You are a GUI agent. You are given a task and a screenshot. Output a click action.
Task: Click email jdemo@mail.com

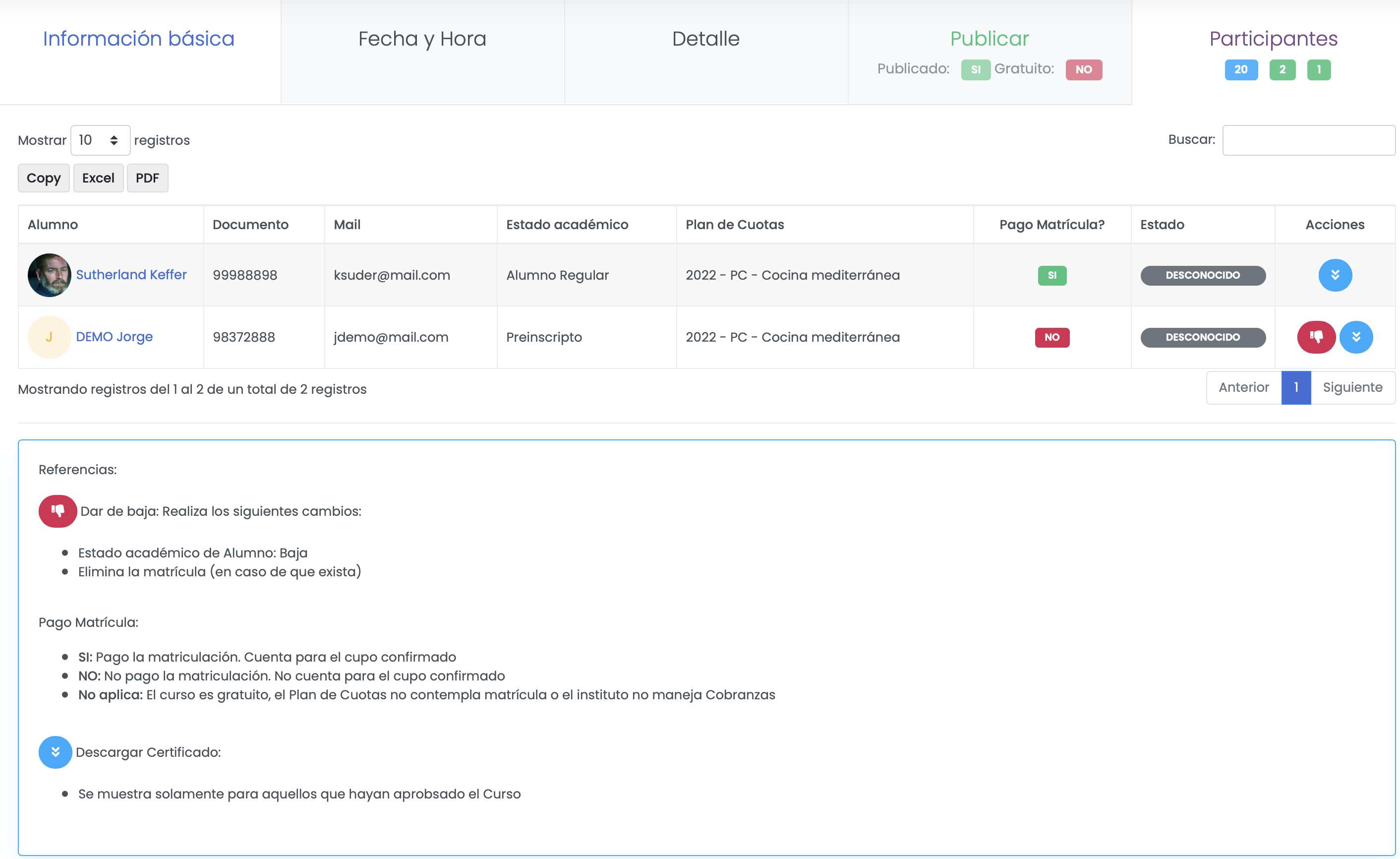(391, 337)
